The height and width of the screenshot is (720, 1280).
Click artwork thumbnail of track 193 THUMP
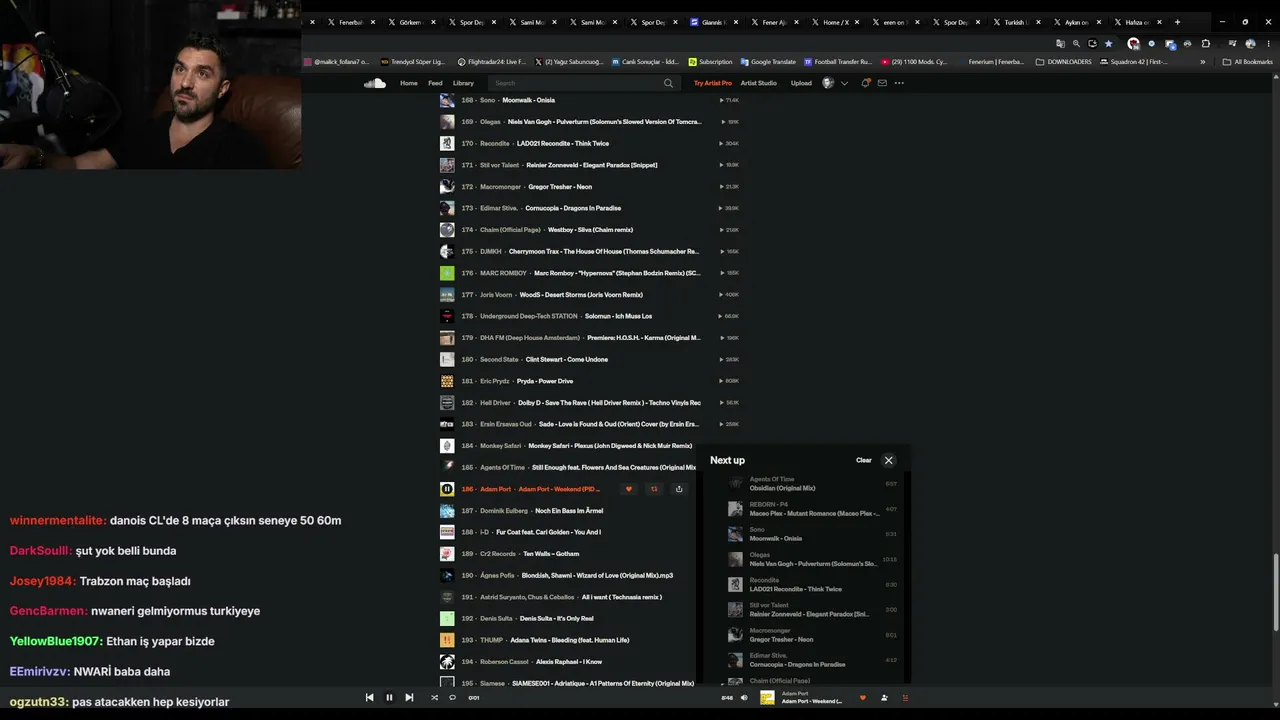tap(447, 640)
